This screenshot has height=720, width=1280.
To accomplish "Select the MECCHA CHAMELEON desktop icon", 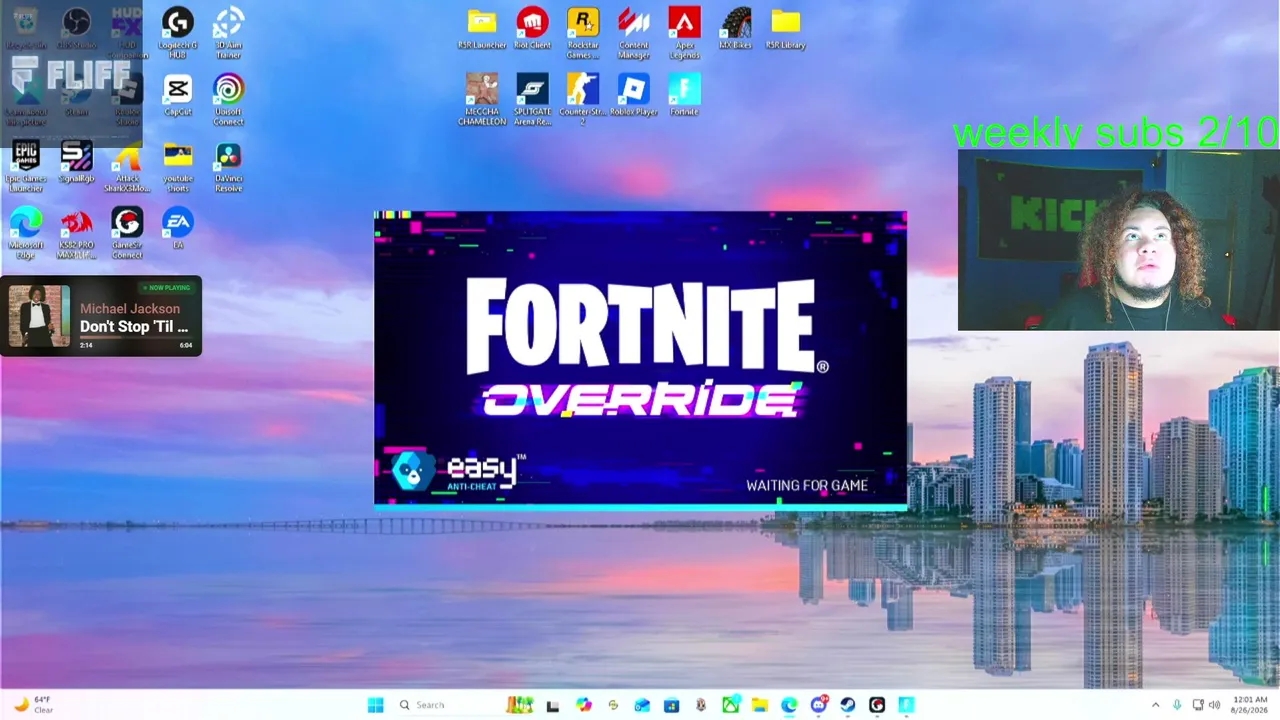I will coord(482,99).
